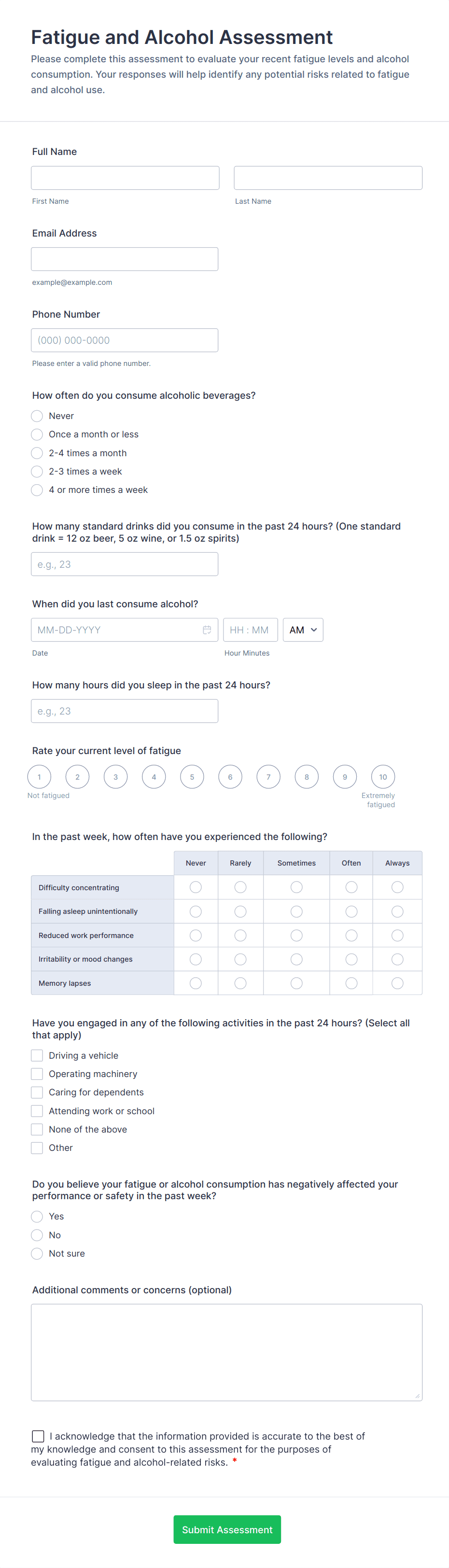Focus the First Name input field
Screen dimensions: 449x1568
125,178
